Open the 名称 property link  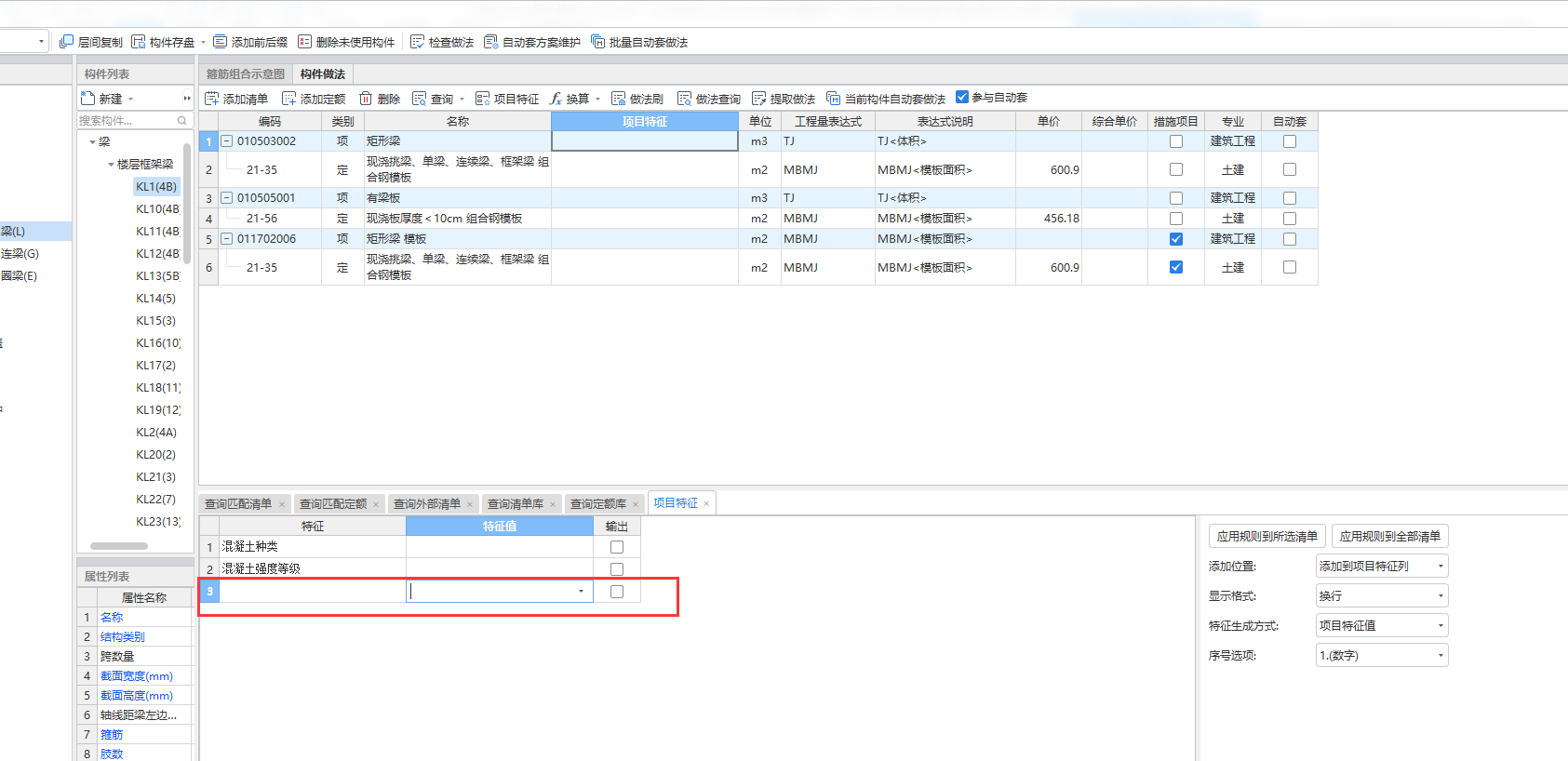click(112, 618)
